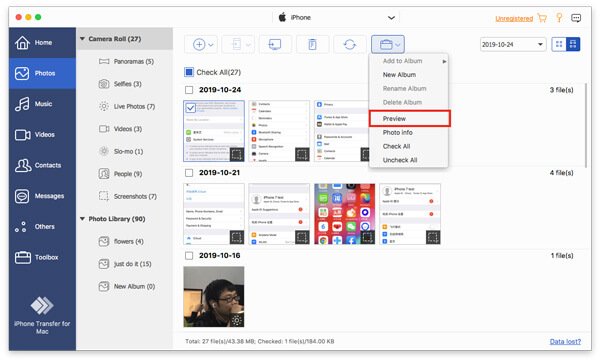Expand the add photos button arrow

(x=211, y=45)
